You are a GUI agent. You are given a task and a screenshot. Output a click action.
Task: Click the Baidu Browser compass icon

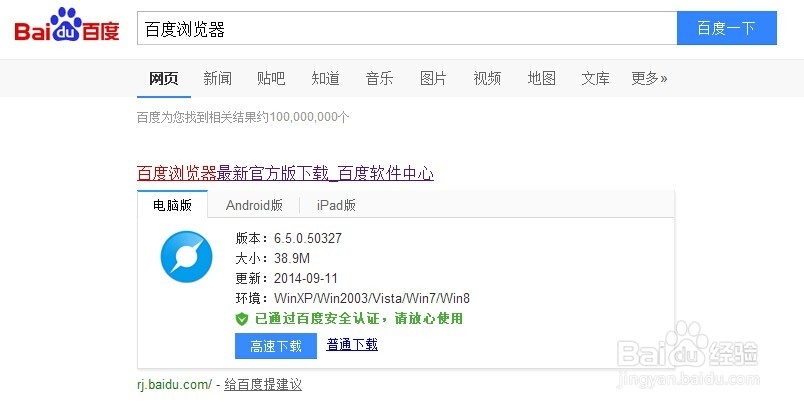(x=186, y=257)
